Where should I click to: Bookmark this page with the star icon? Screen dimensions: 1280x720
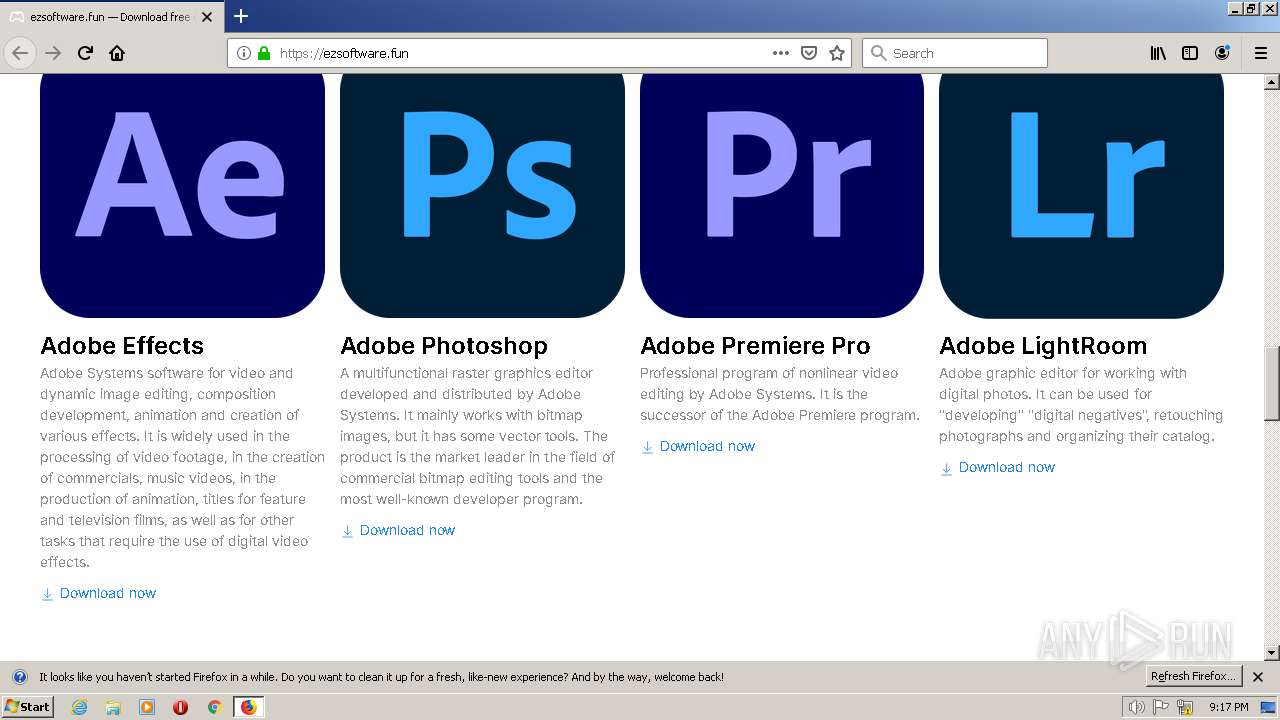pos(837,53)
